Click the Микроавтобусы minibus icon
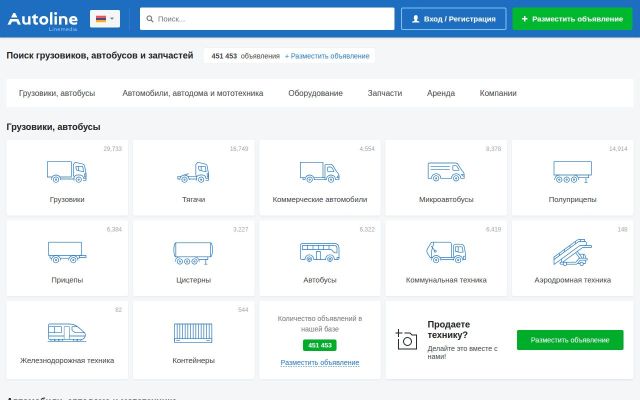The image size is (640, 400). pos(446,171)
